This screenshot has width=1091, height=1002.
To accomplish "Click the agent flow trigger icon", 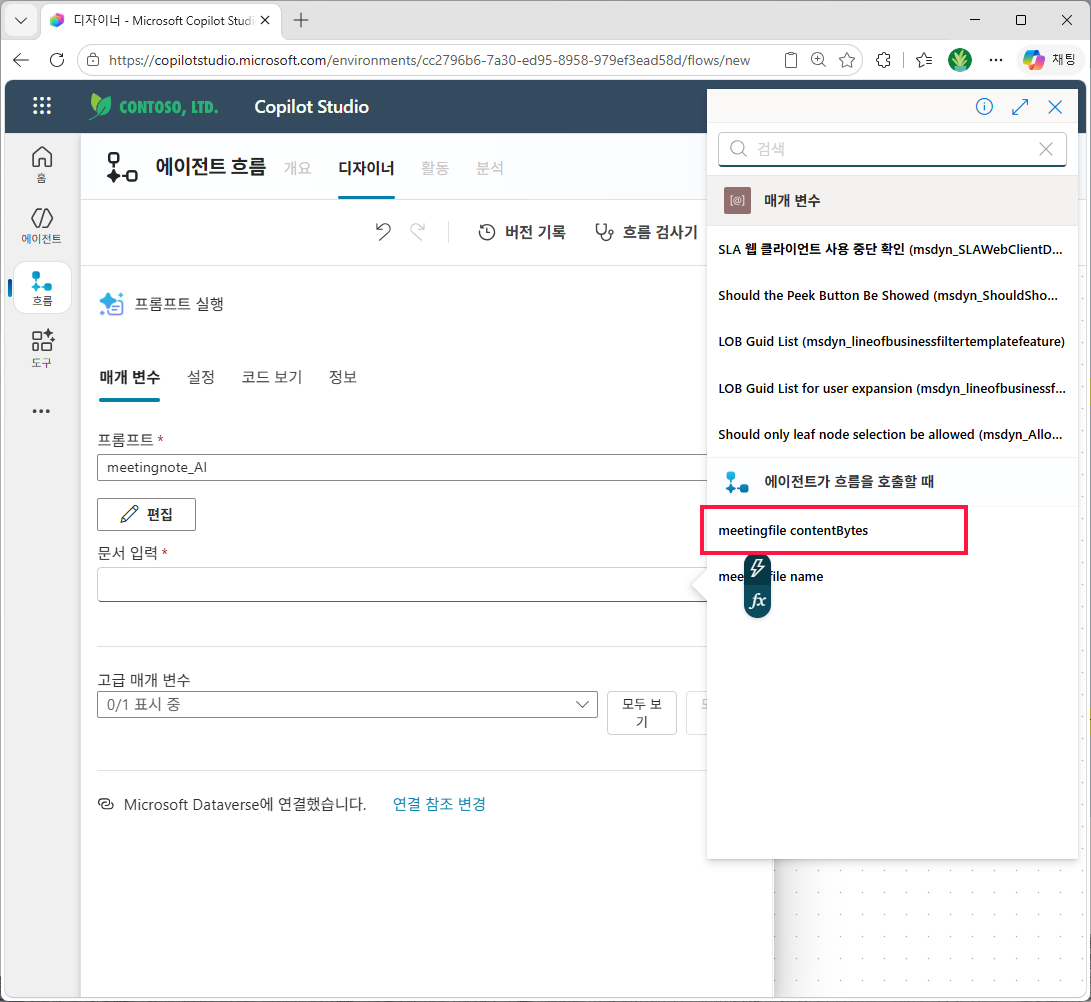I will 737,482.
